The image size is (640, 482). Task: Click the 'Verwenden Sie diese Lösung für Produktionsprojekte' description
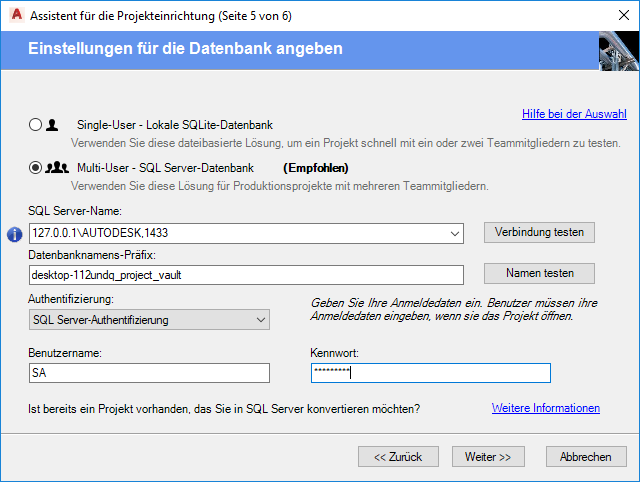coord(280,186)
